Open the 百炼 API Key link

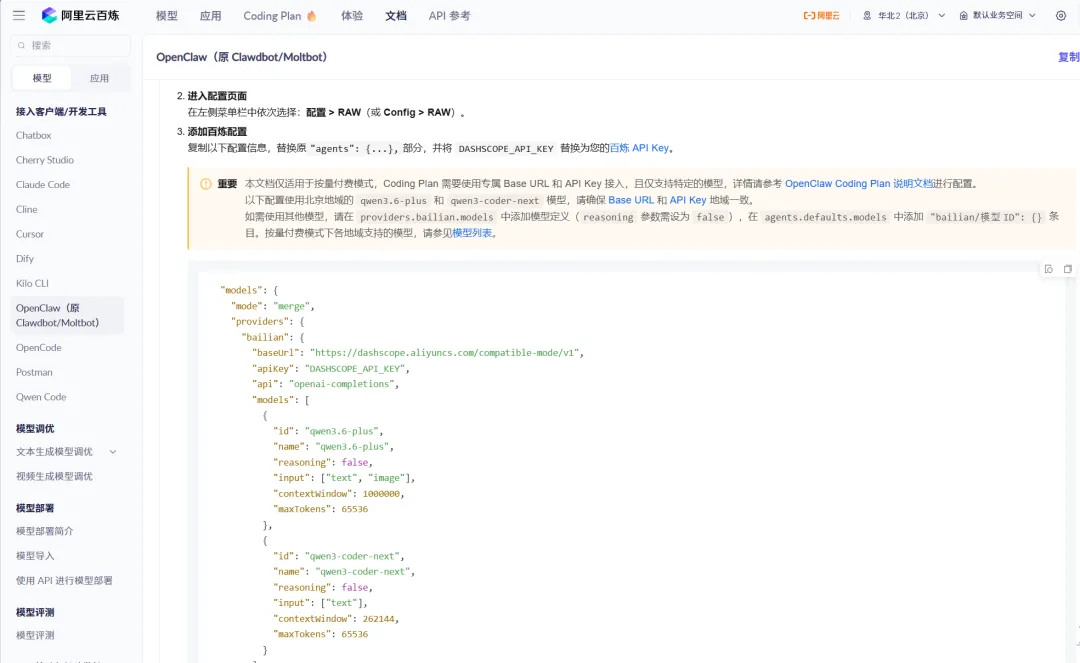pos(639,148)
